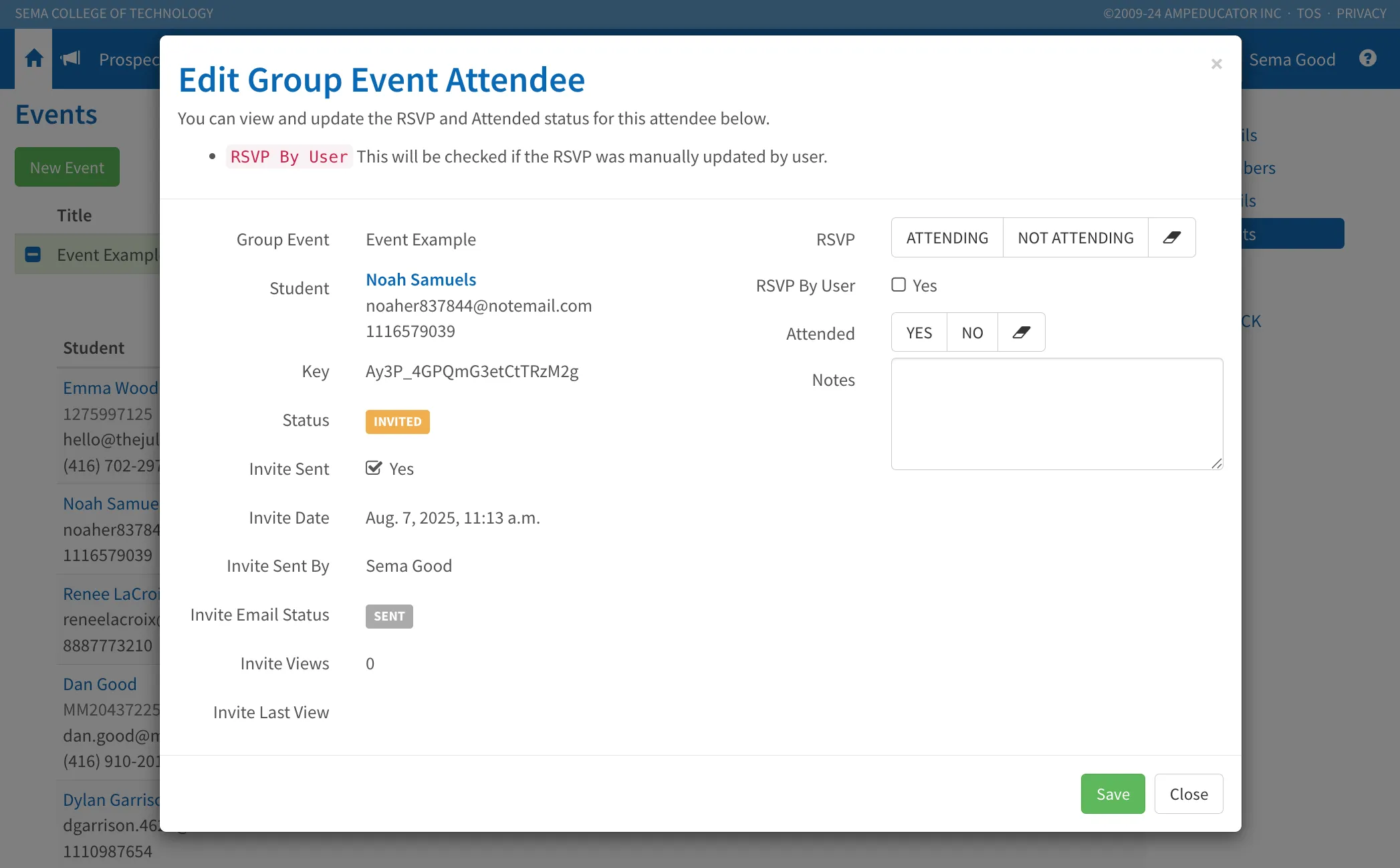The image size is (1400, 868).
Task: Open the megaphone Prospects icon
Action: pos(70,59)
